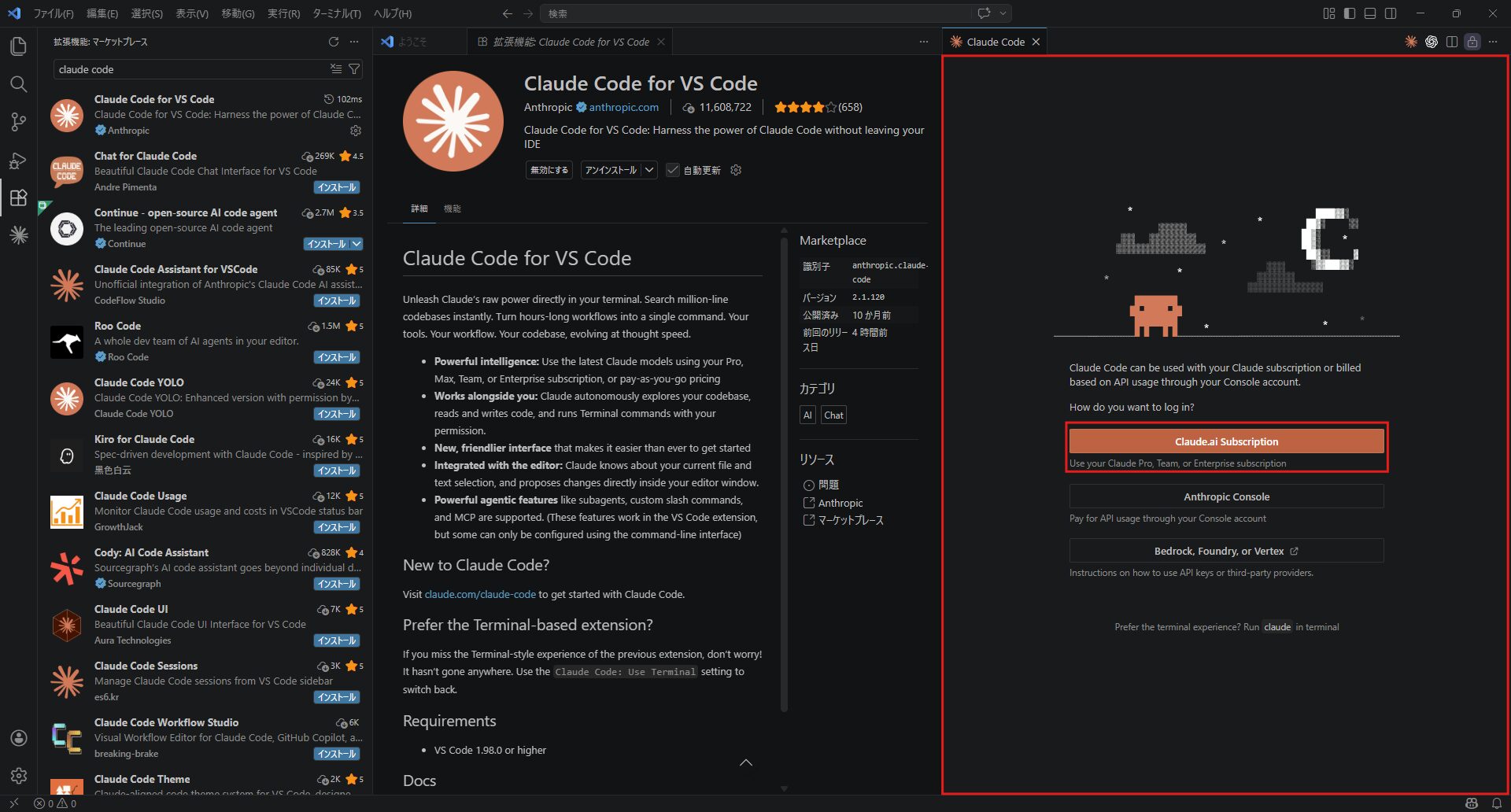Open Continue extension install dropdown arrow
Image resolution: width=1511 pixels, height=812 pixels.
tap(357, 244)
